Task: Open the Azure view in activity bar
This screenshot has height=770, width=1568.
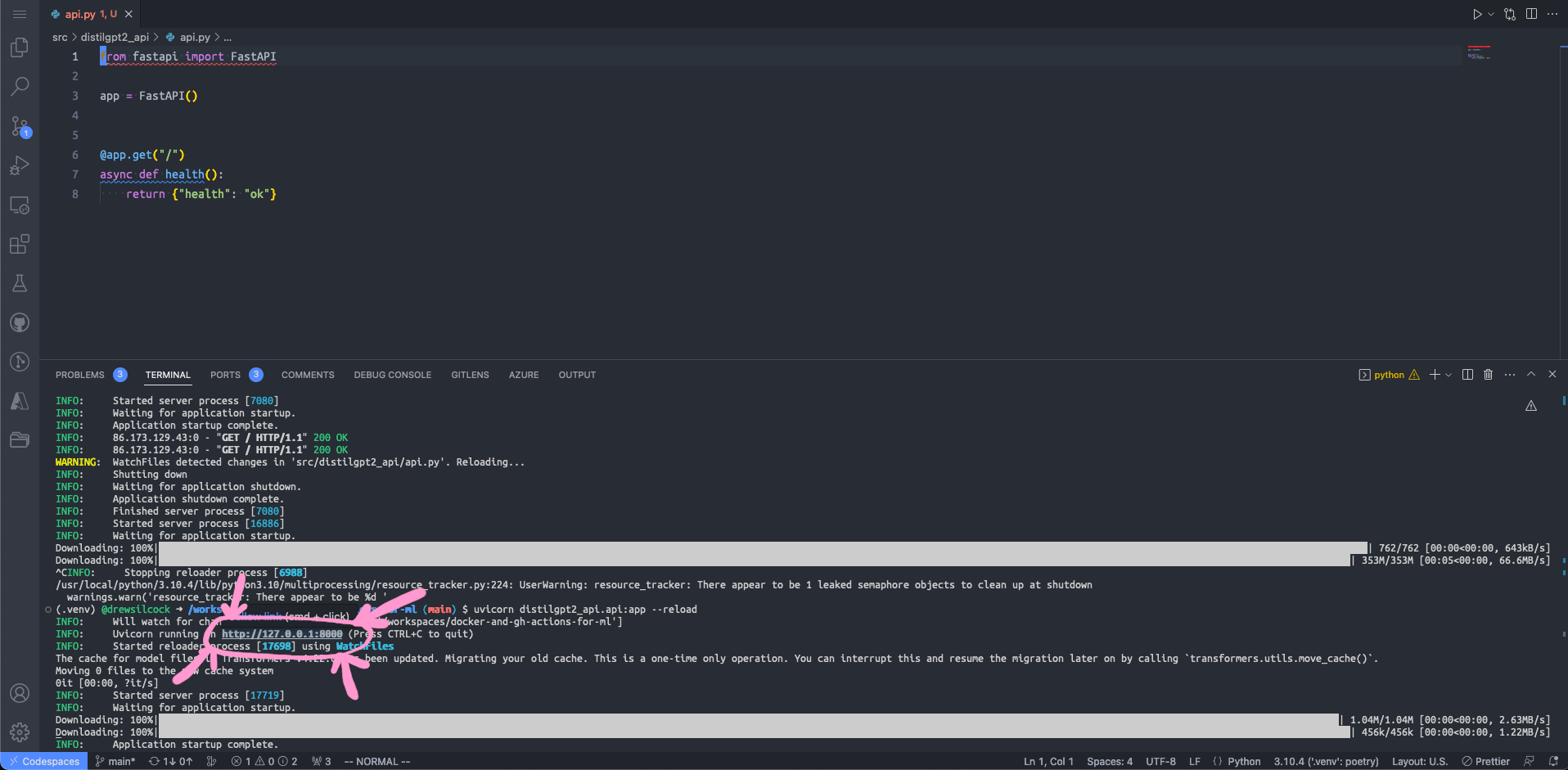Action: pyautogui.click(x=20, y=401)
